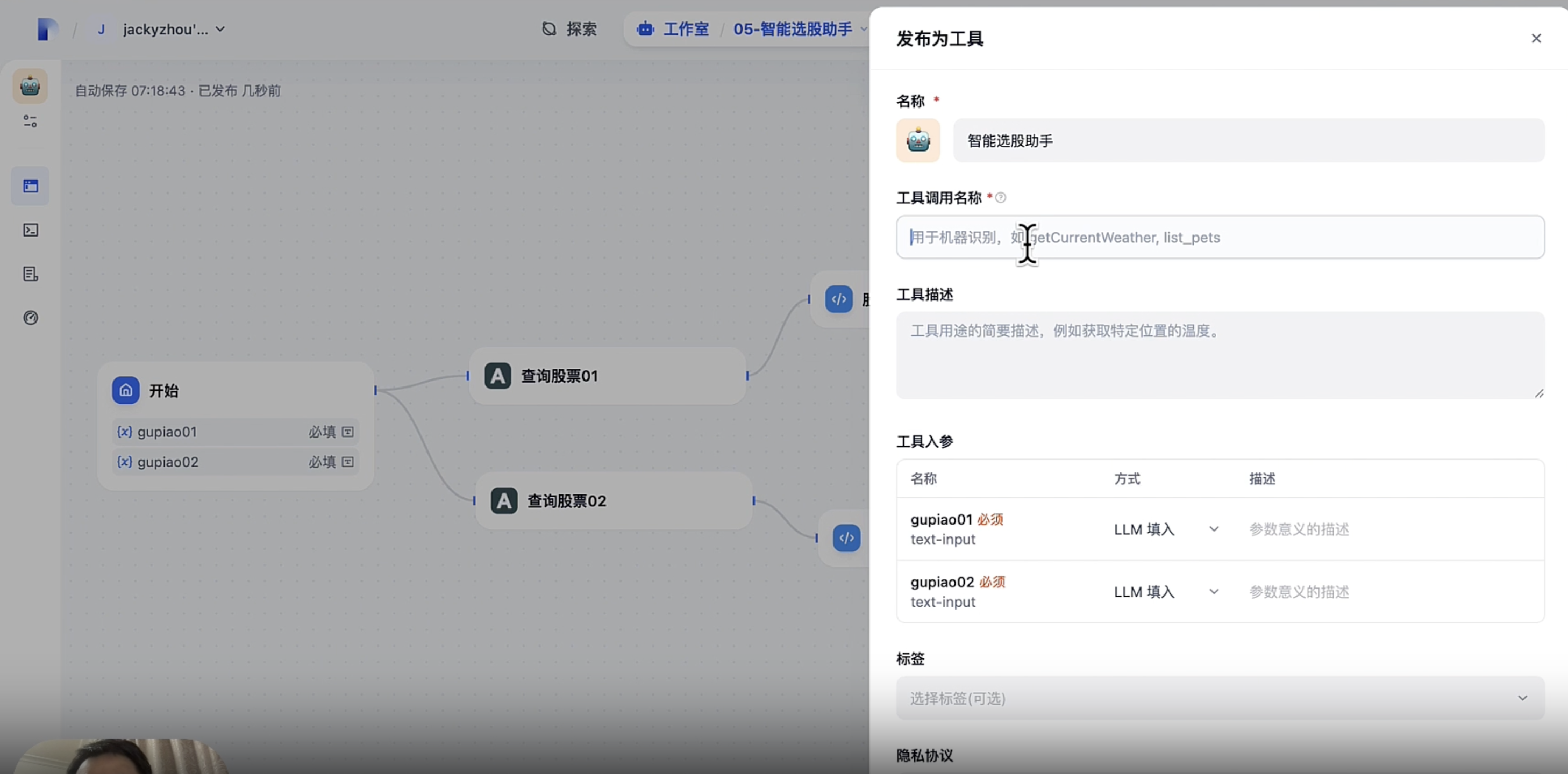The height and width of the screenshot is (774, 1568).
Task: Click into the 工具描述 text area
Action: [1220, 355]
